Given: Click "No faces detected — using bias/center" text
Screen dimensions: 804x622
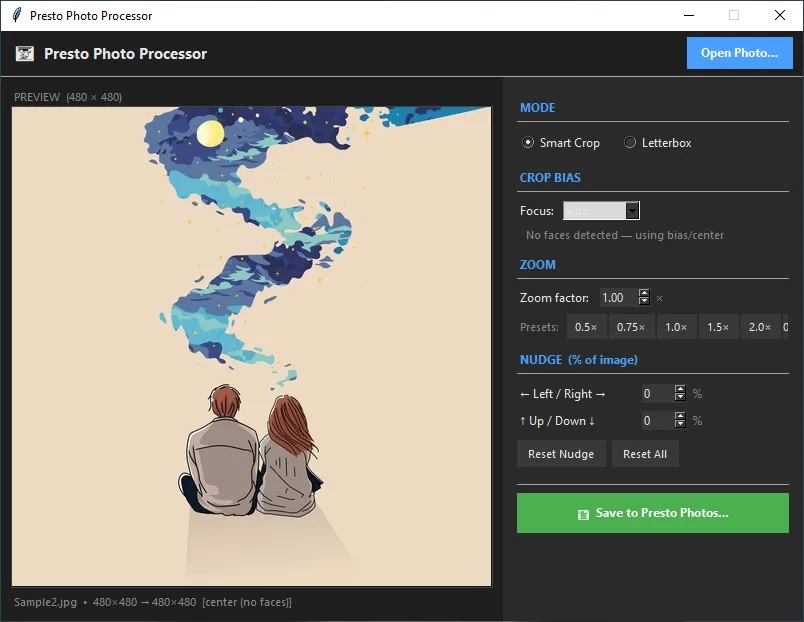Looking at the screenshot, I should (625, 235).
